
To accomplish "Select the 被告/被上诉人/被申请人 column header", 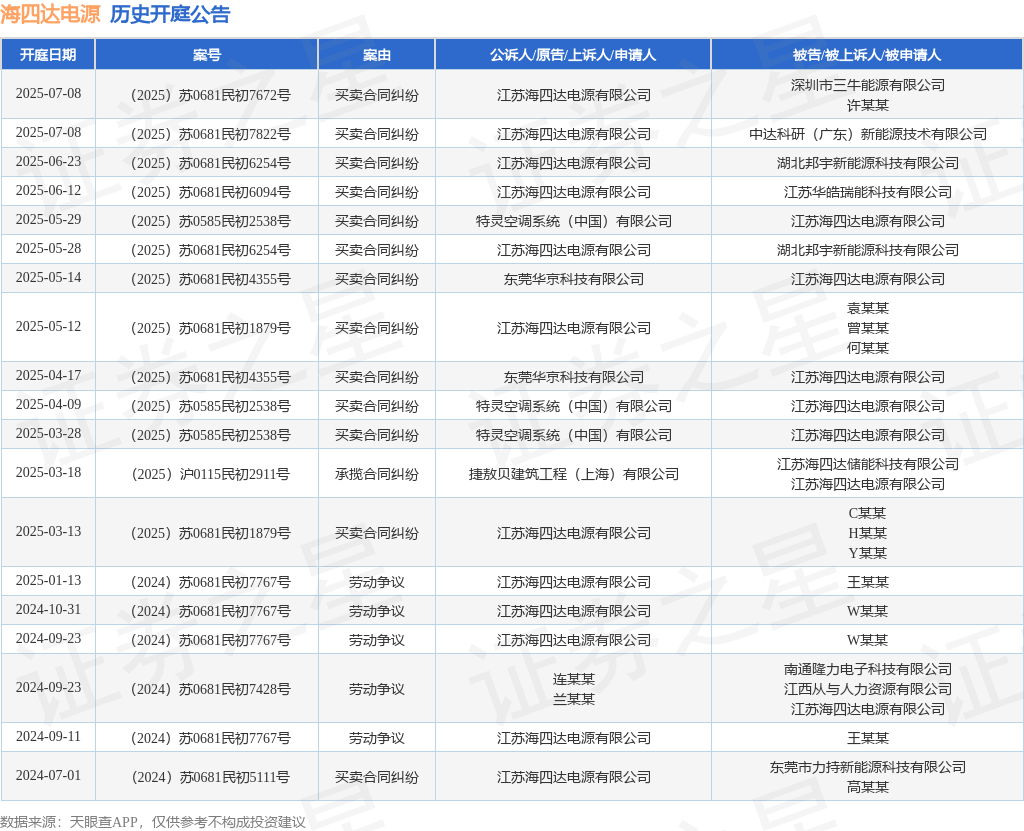I will tap(867, 55).
